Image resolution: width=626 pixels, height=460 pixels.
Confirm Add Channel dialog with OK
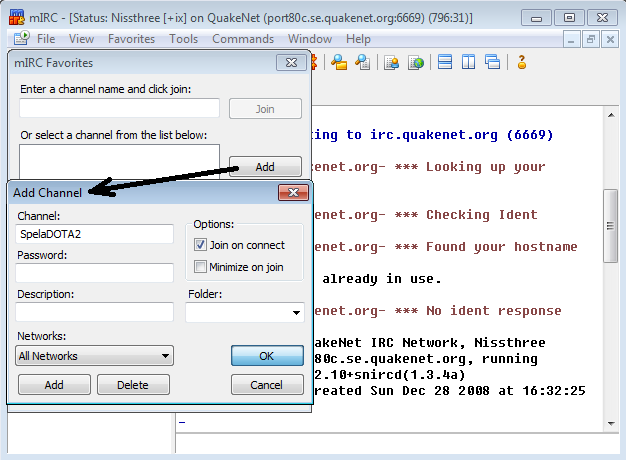267,356
